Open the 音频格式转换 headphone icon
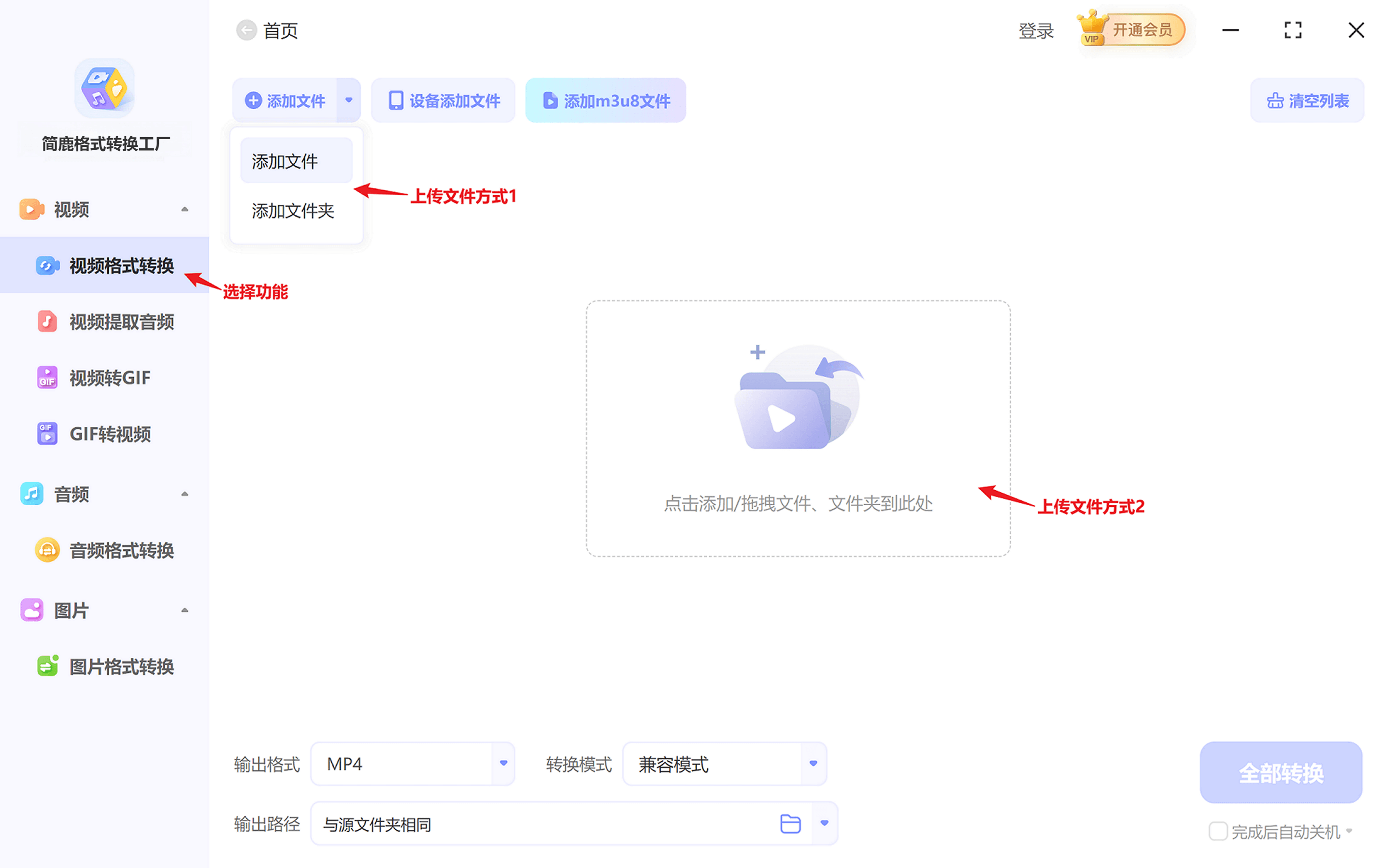This screenshot has width=1385, height=868. pyautogui.click(x=47, y=550)
